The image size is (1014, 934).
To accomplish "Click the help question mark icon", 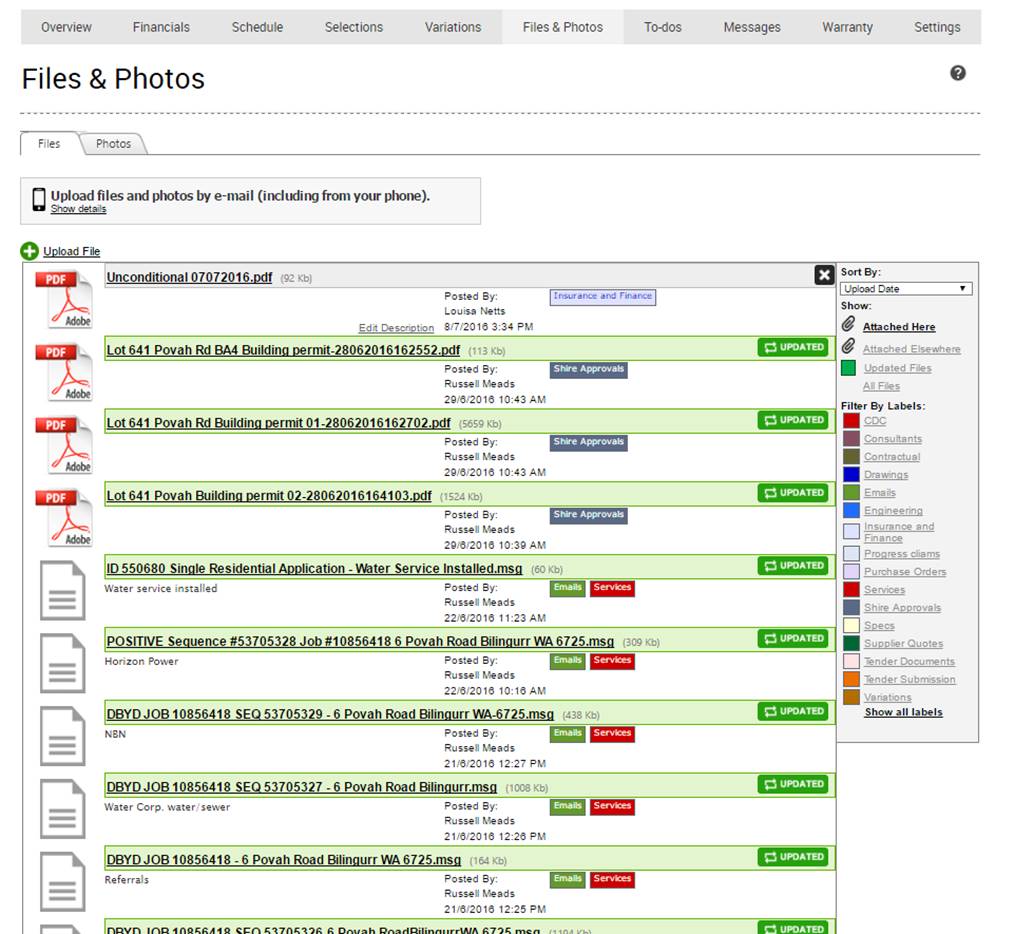I will click(x=957, y=73).
